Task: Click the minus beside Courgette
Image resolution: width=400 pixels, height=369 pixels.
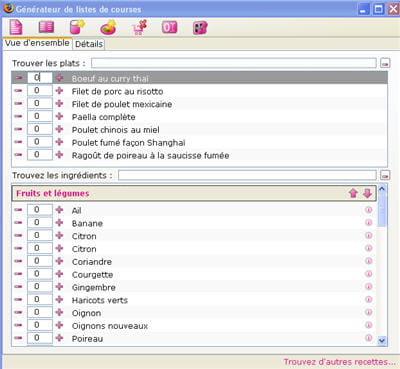Action: pos(18,274)
